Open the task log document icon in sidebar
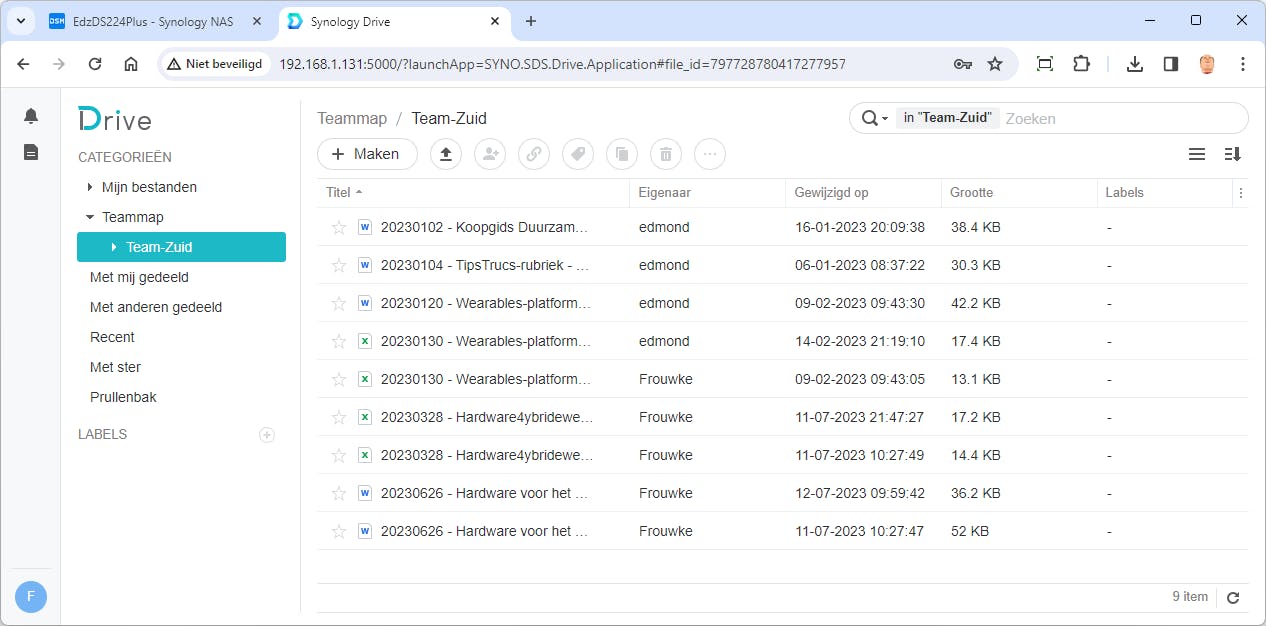 pyautogui.click(x=31, y=152)
